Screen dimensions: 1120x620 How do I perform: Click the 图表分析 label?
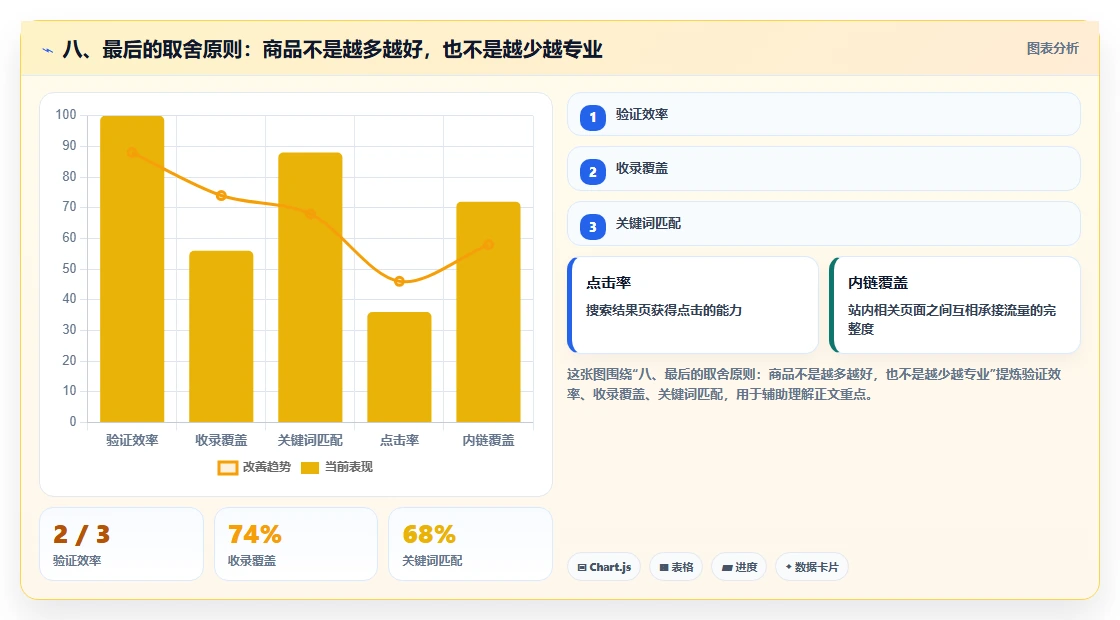click(x=1052, y=49)
